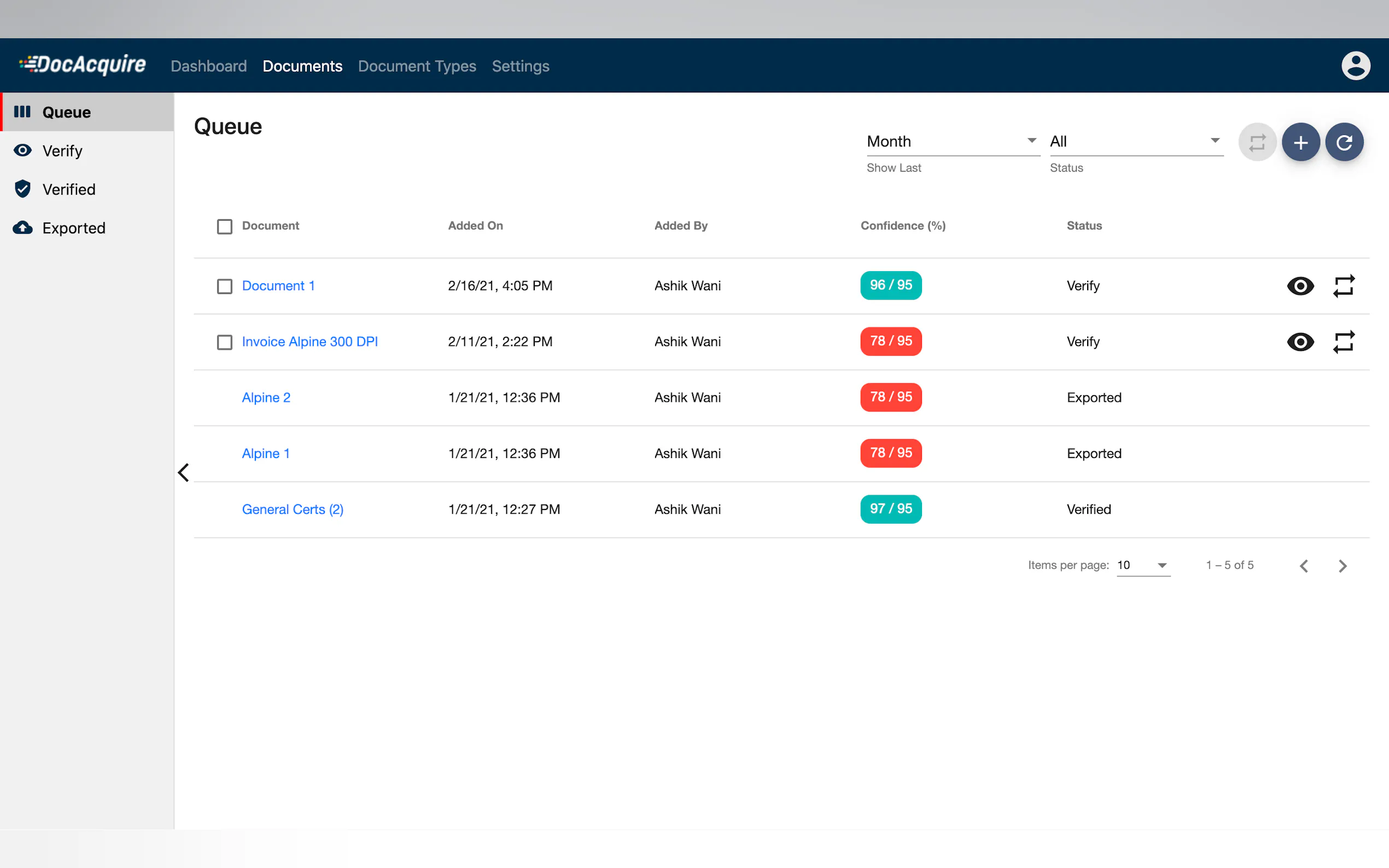This screenshot has height=868, width=1389.
Task: Click the refresh queue button
Action: [1344, 142]
